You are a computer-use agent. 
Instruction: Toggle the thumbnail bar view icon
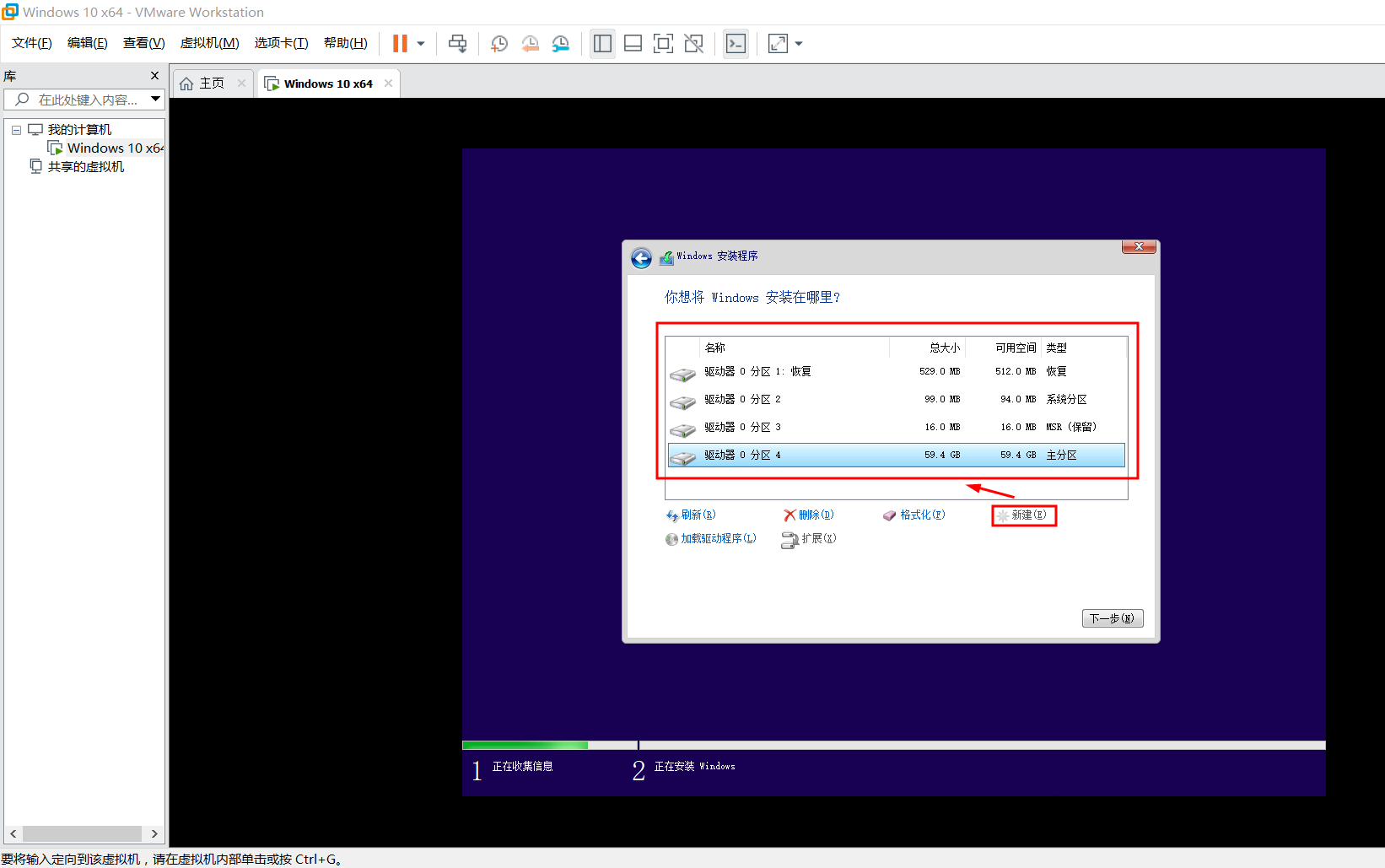pos(633,43)
